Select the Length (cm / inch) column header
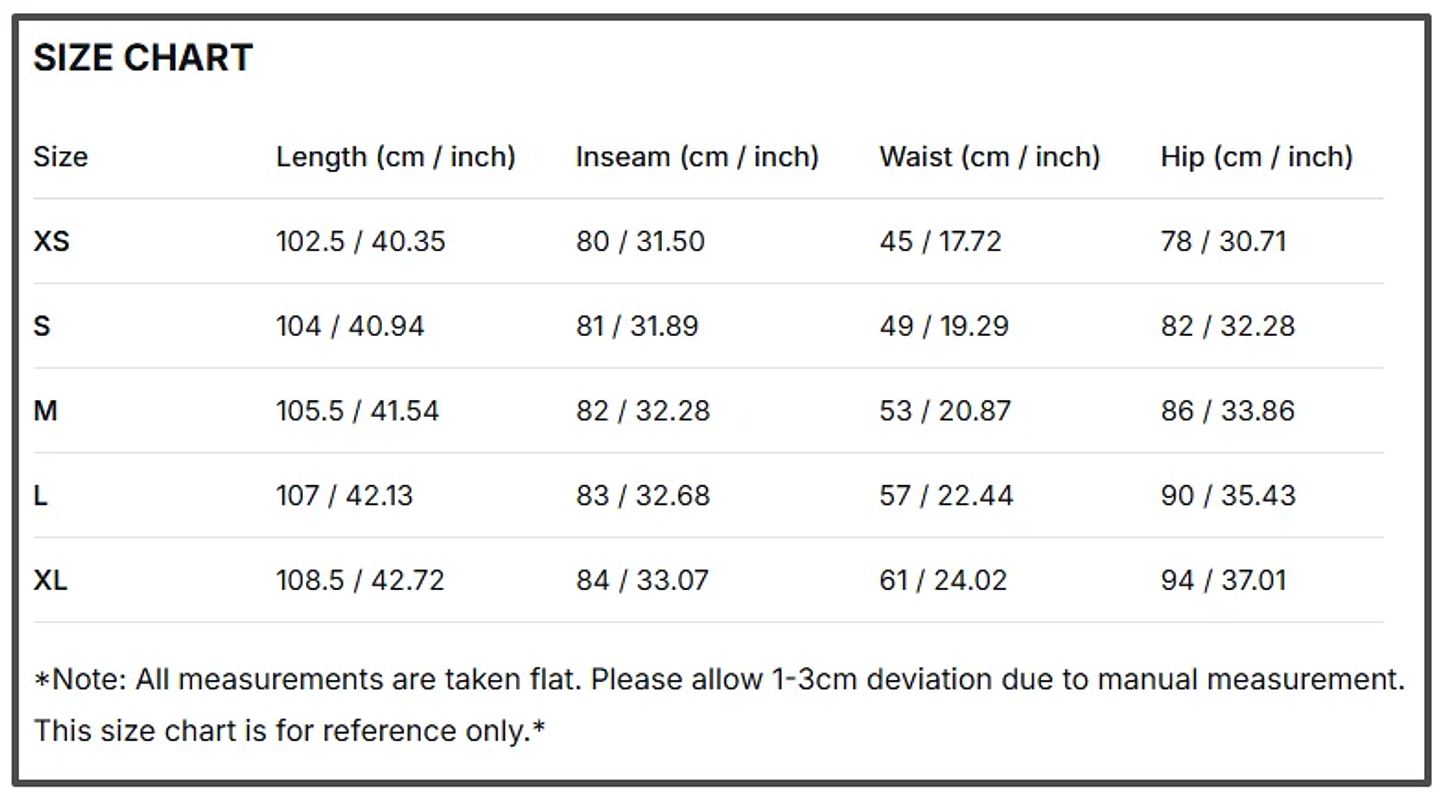 coord(395,157)
